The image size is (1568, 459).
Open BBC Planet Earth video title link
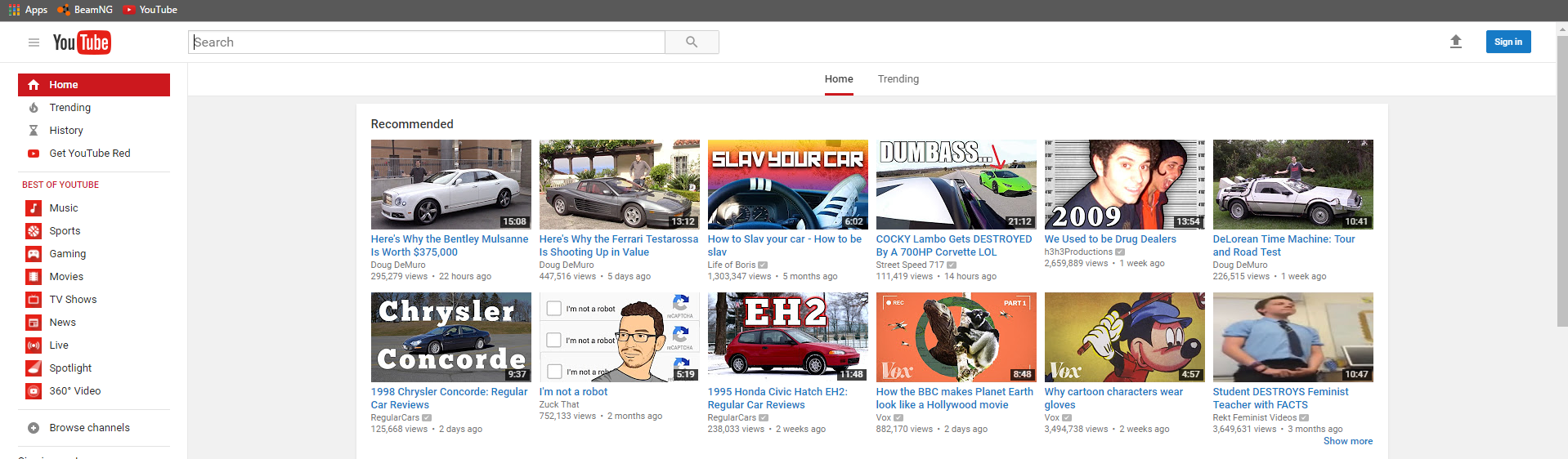(x=955, y=399)
